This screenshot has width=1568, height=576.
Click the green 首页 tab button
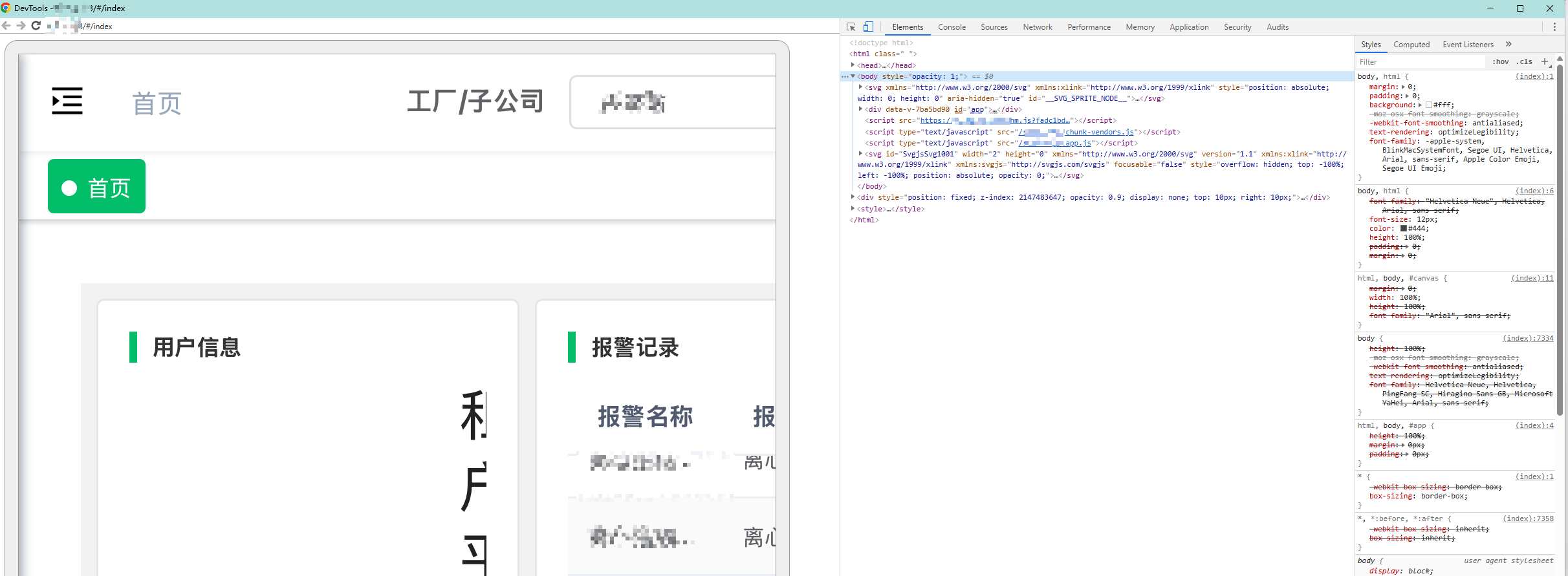point(96,186)
